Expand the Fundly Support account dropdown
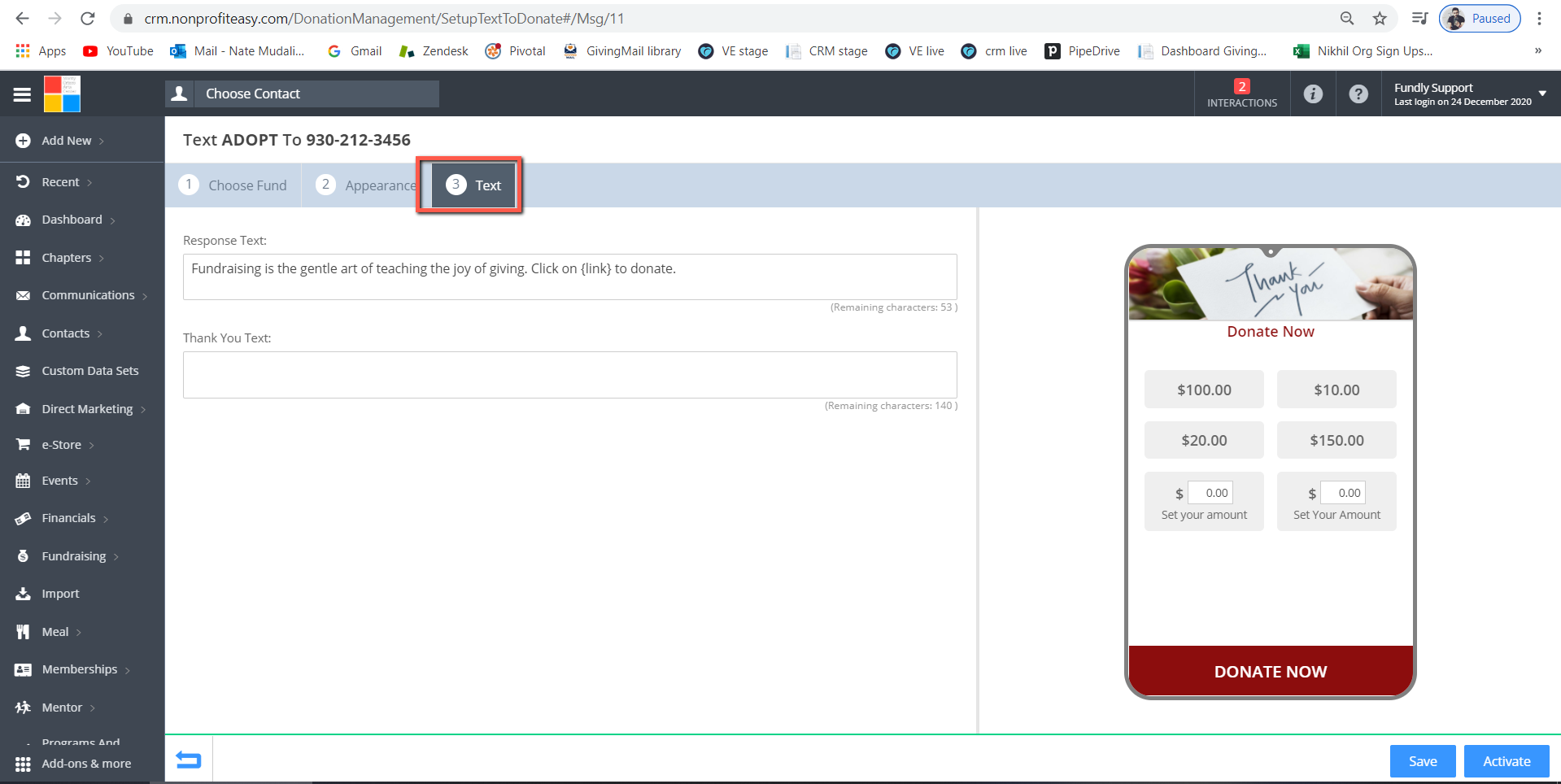The width and height of the screenshot is (1561, 784). [x=1541, y=94]
